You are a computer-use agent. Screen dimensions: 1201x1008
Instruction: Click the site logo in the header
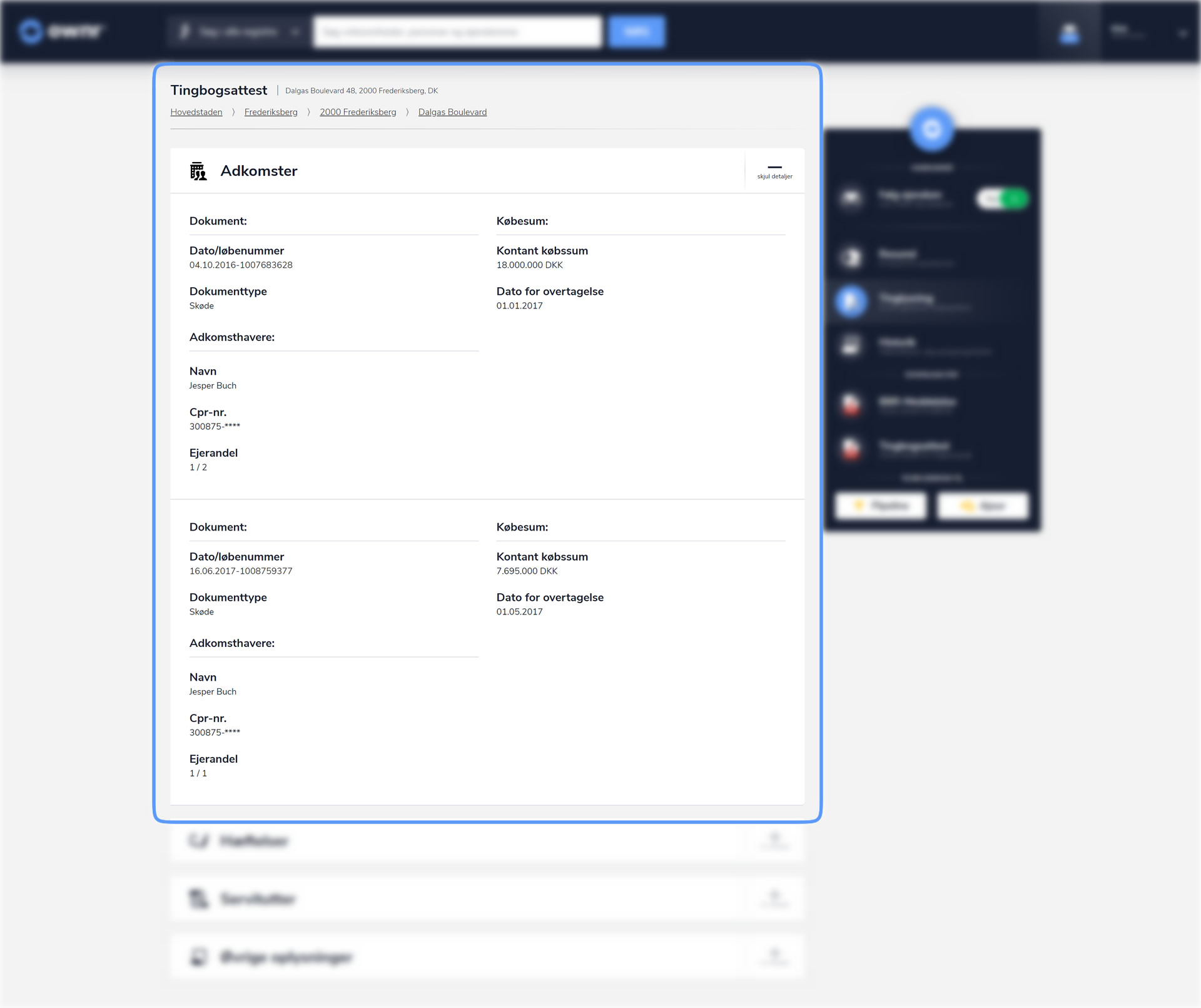pos(61,31)
